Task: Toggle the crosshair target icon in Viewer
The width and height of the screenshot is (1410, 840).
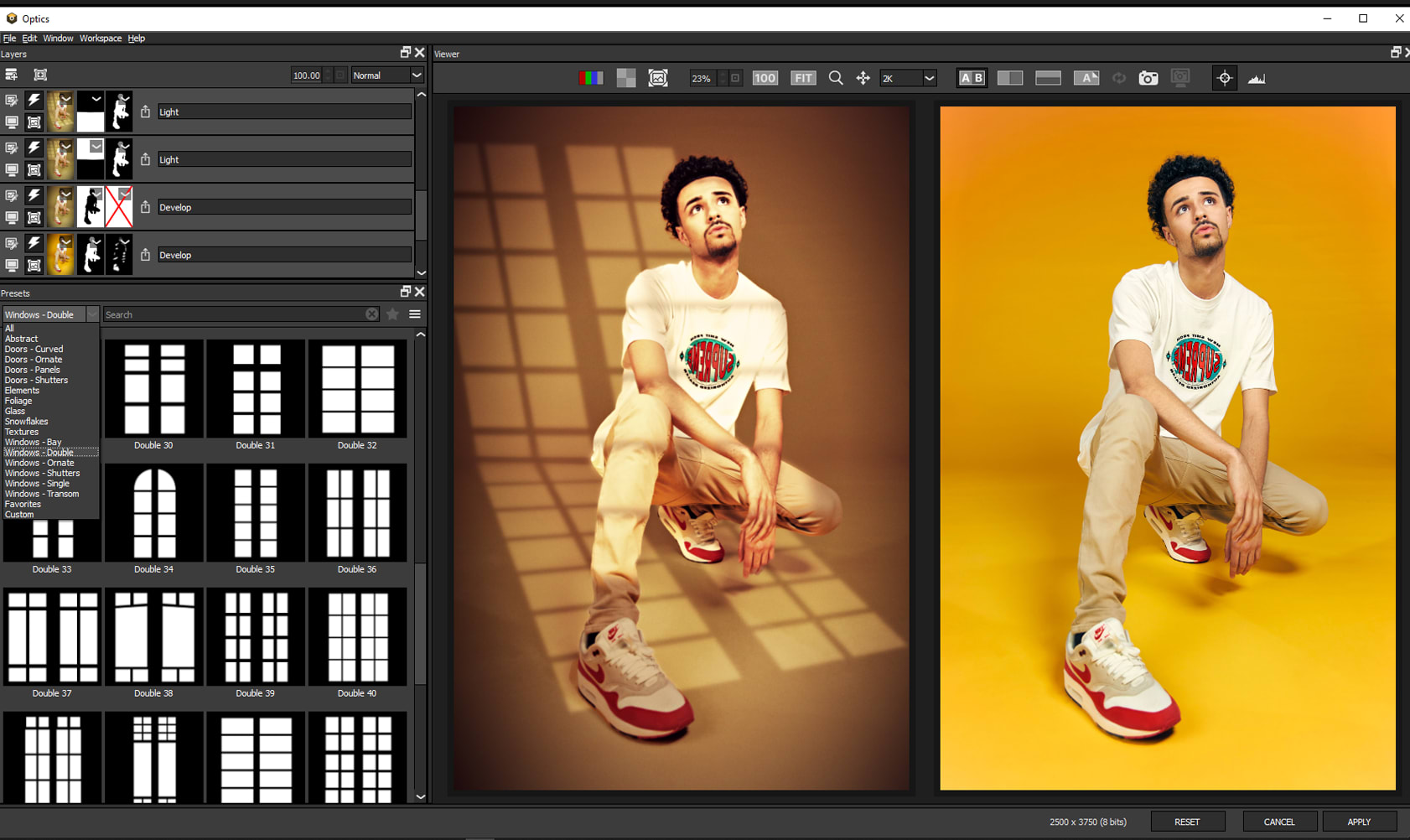Action: (1224, 78)
